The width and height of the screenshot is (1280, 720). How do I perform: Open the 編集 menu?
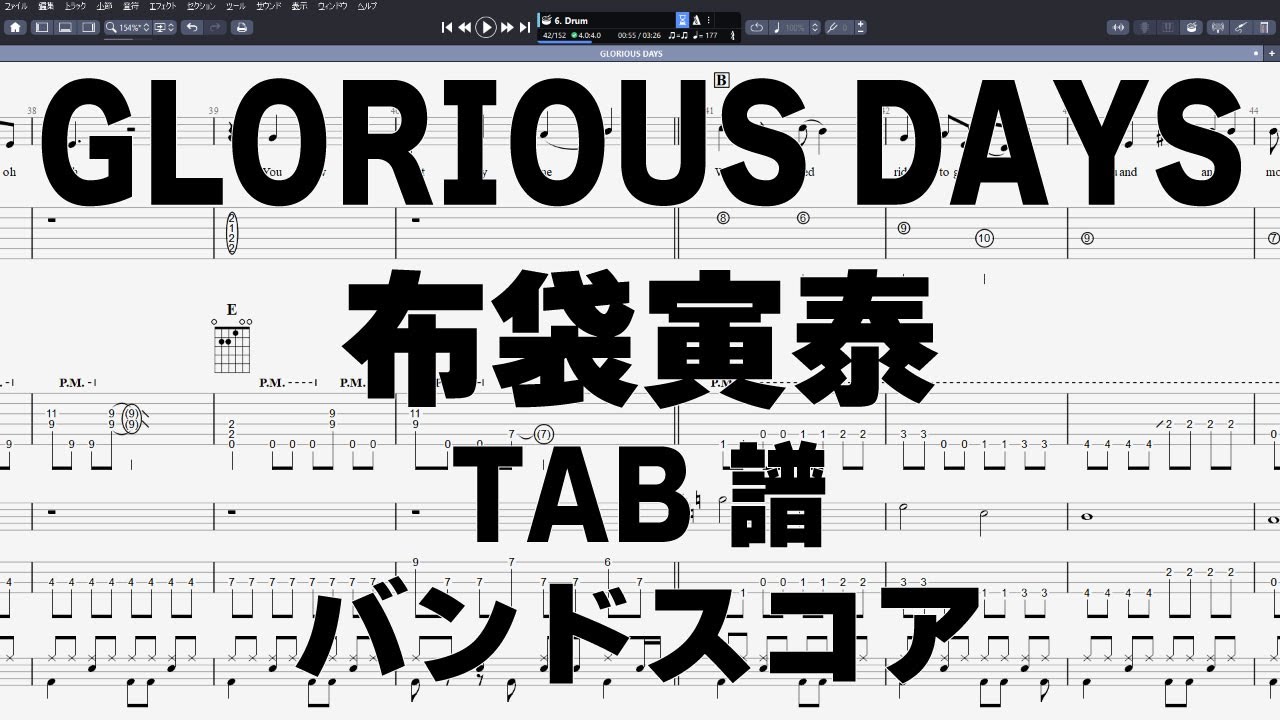click(x=46, y=6)
